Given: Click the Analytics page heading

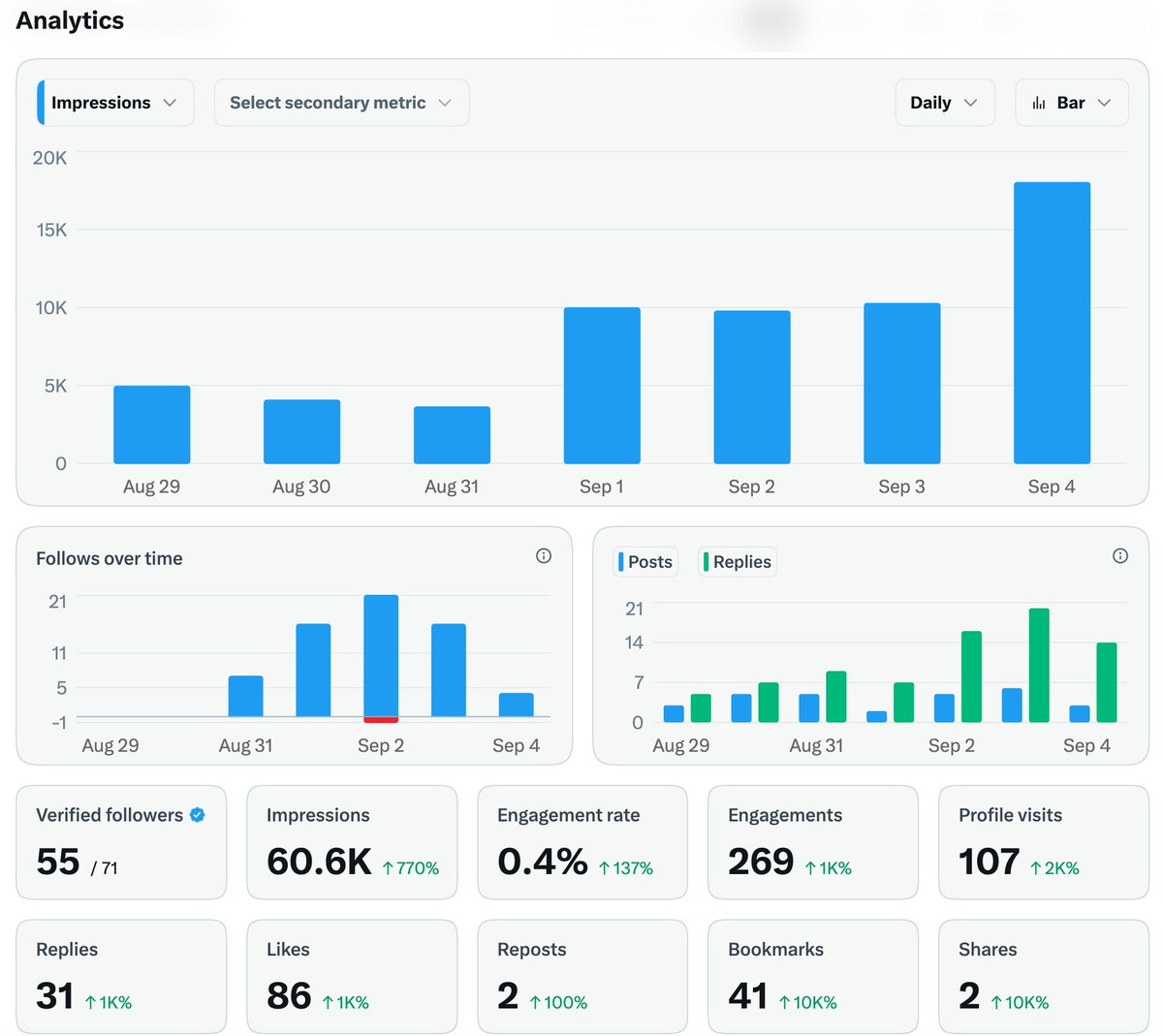Looking at the screenshot, I should 70,20.
